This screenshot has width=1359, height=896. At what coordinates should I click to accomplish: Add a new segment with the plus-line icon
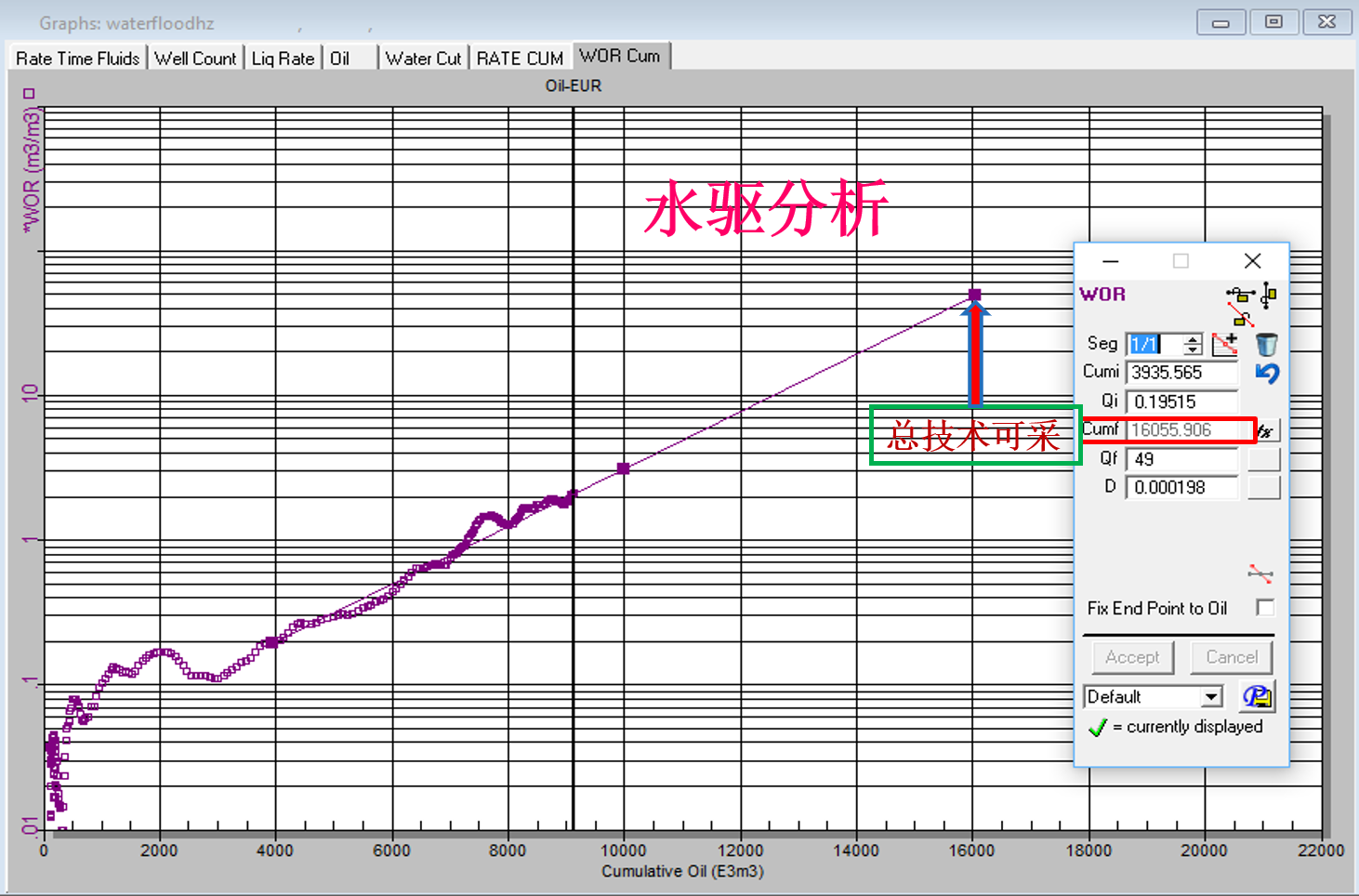point(1225,344)
